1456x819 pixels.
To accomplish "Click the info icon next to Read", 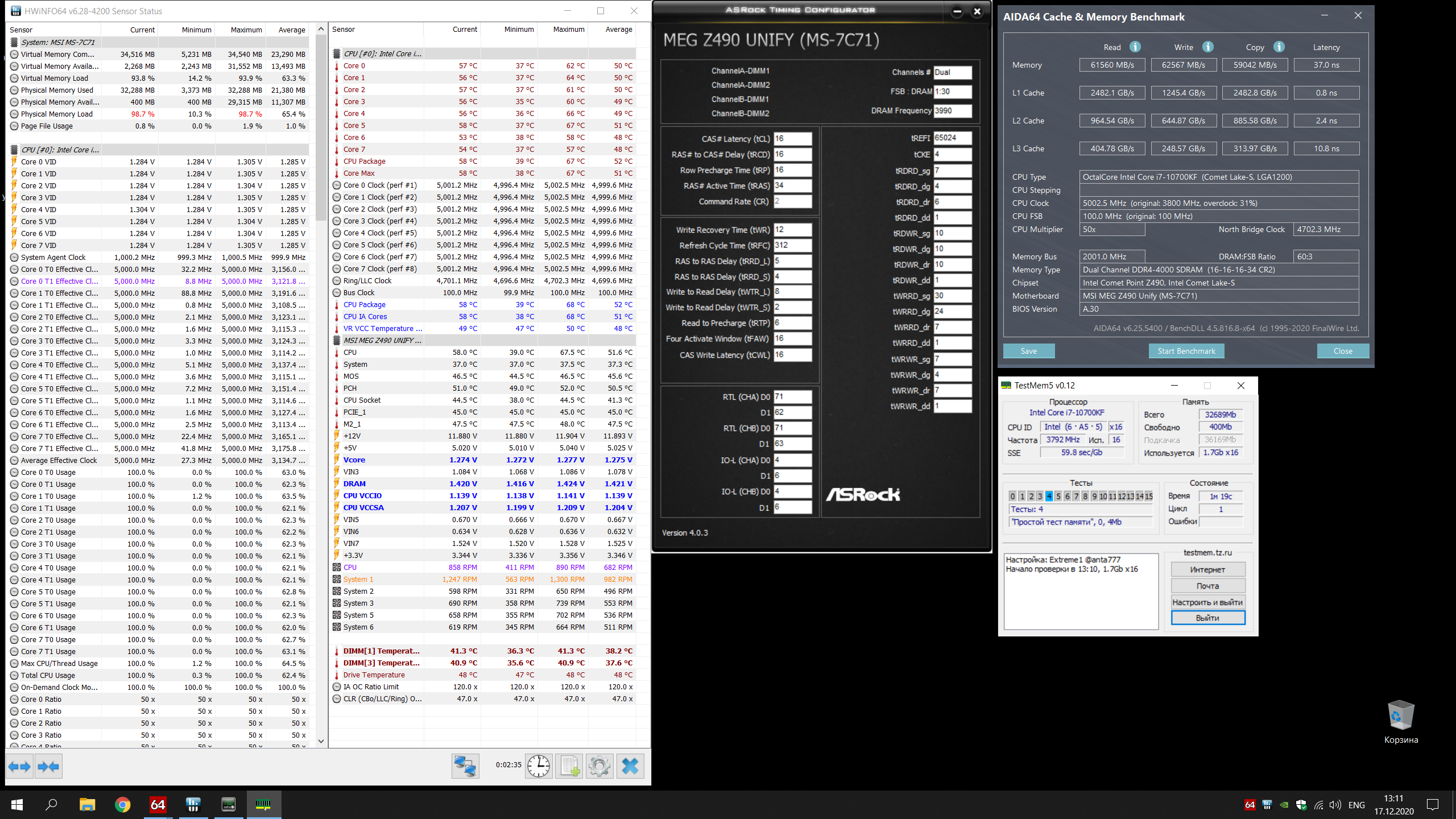I will [1135, 47].
